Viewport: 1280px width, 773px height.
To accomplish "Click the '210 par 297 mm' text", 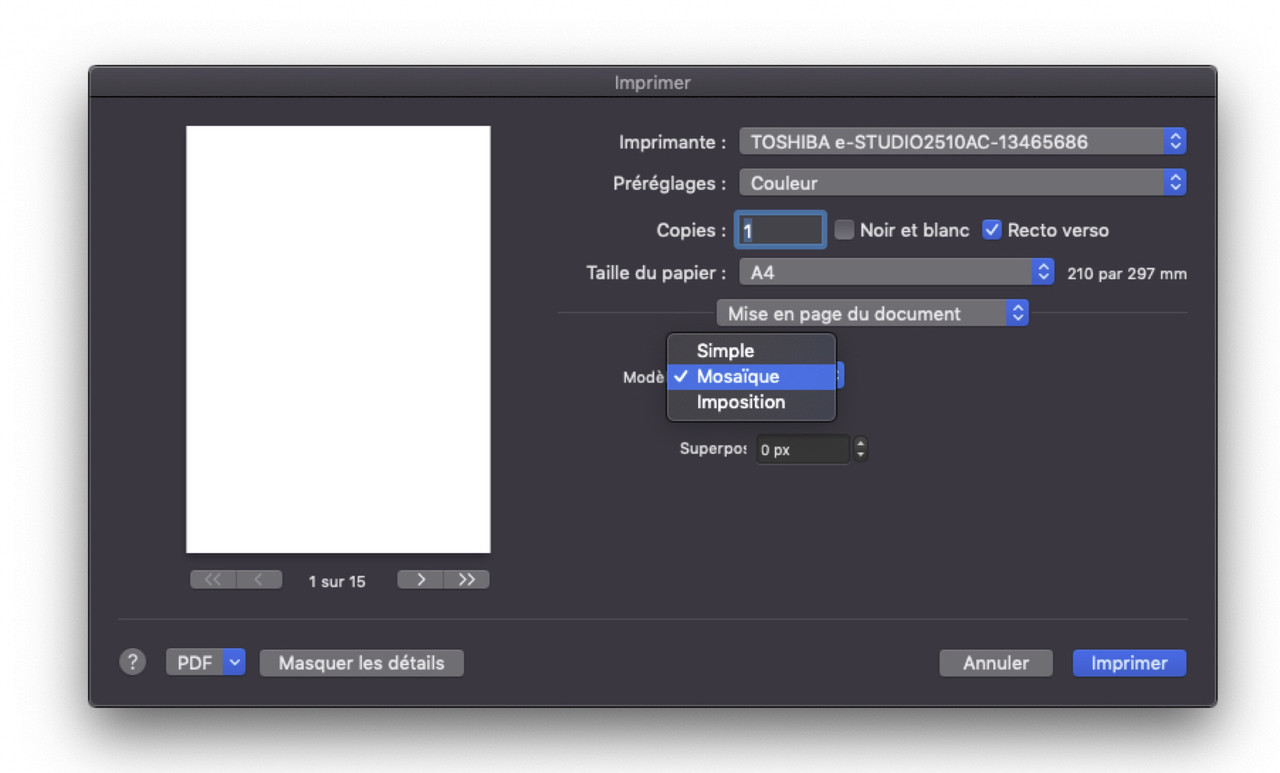I will (x=1127, y=273).
